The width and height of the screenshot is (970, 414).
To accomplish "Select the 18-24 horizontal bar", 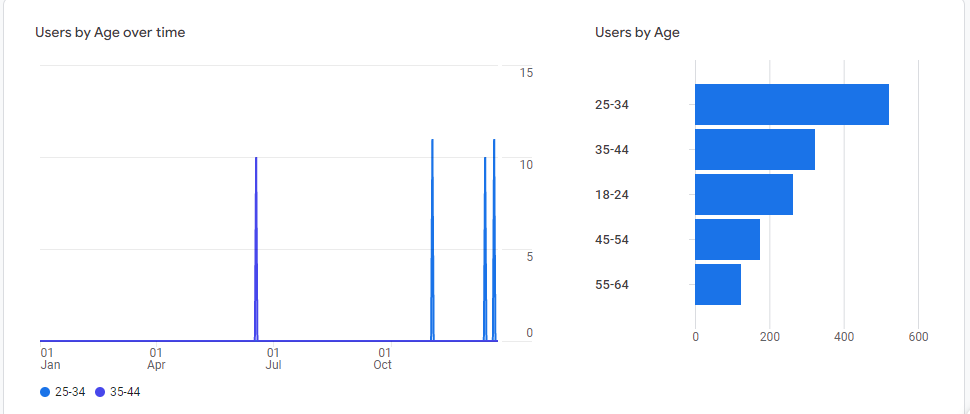I will coord(743,195).
